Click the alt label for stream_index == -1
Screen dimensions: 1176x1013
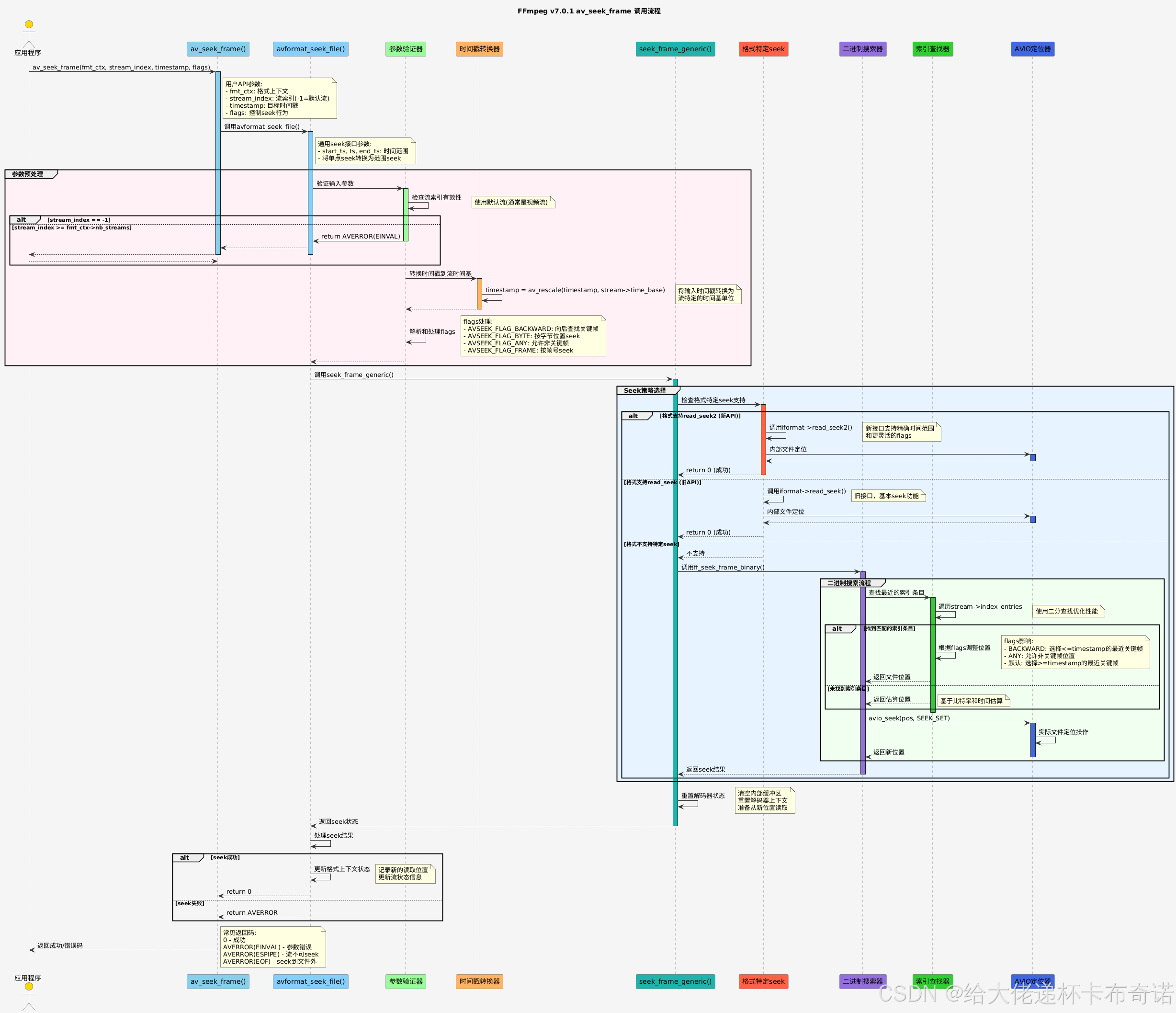pos(23,220)
